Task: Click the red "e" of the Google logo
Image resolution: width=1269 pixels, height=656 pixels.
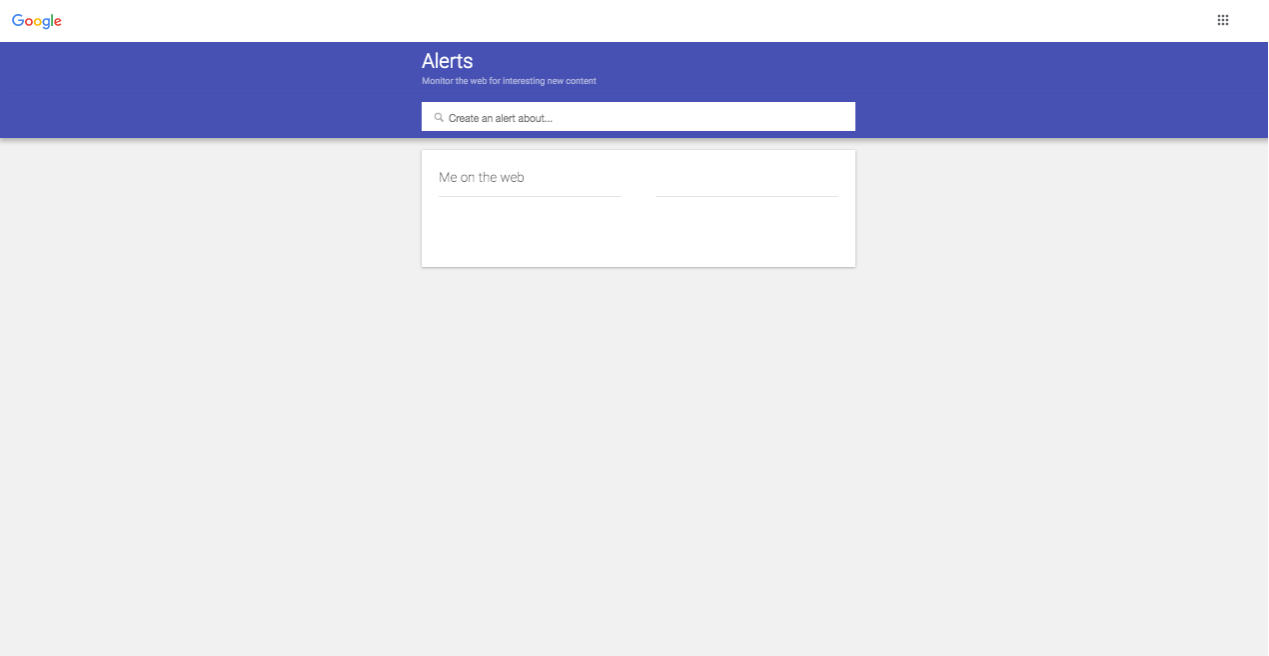Action: 57,22
